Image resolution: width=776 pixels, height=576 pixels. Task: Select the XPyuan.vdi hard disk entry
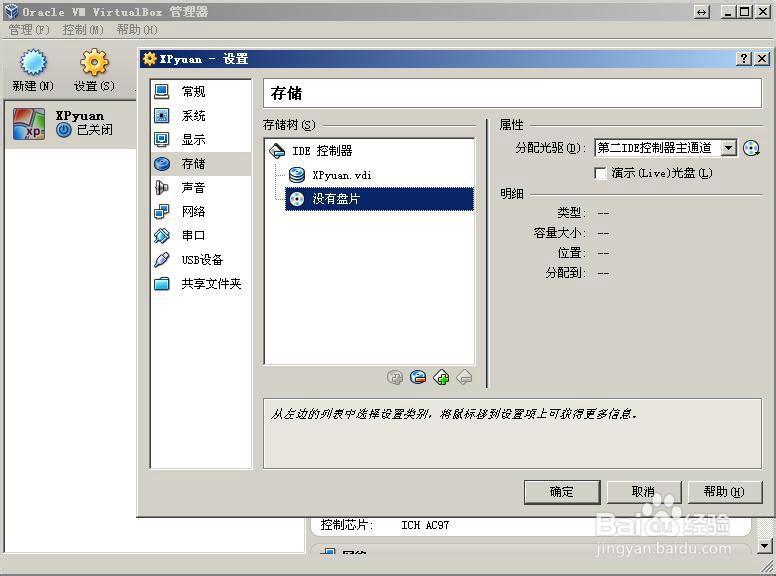[330, 175]
